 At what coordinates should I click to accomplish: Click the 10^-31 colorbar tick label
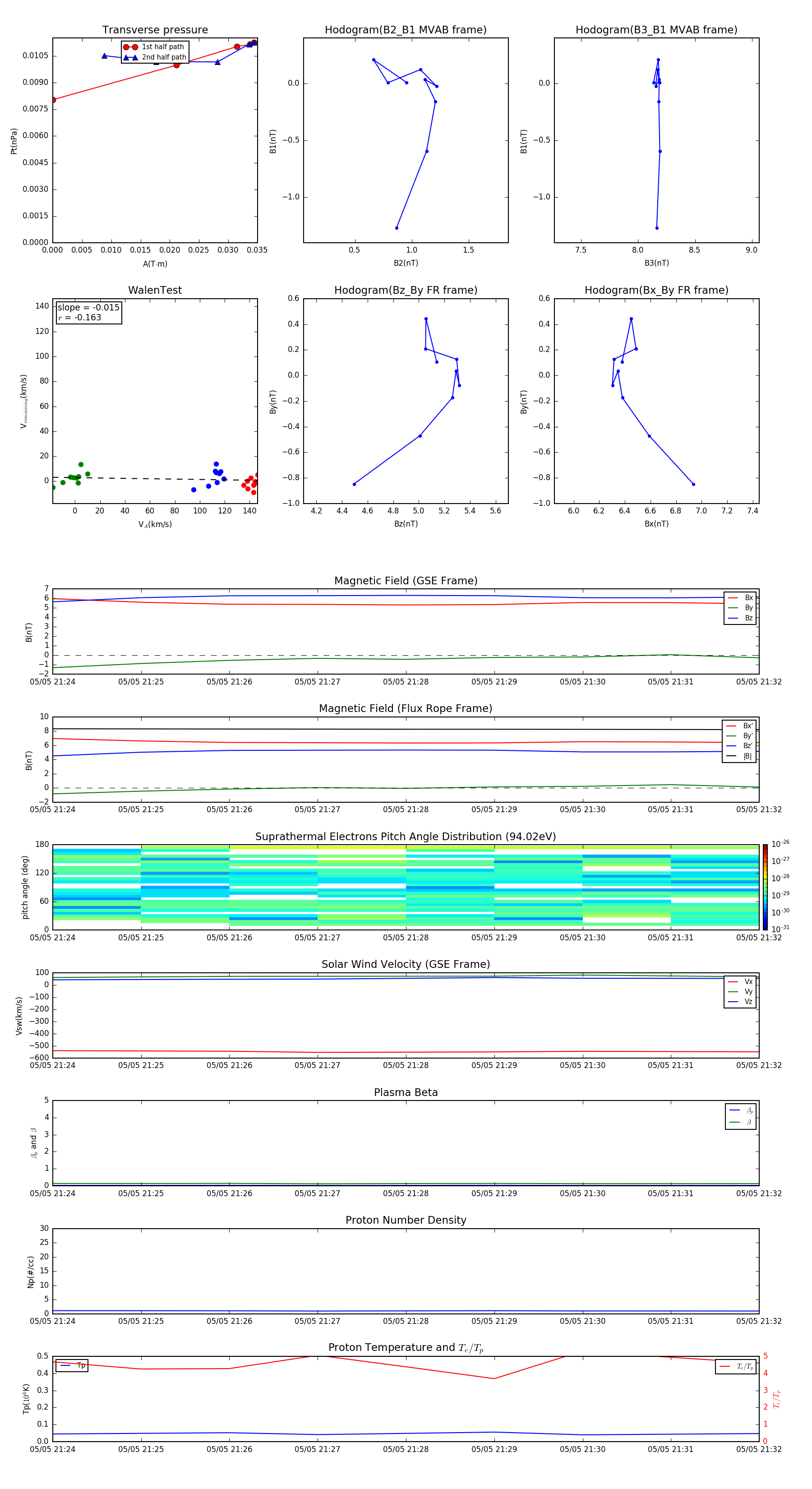click(780, 929)
